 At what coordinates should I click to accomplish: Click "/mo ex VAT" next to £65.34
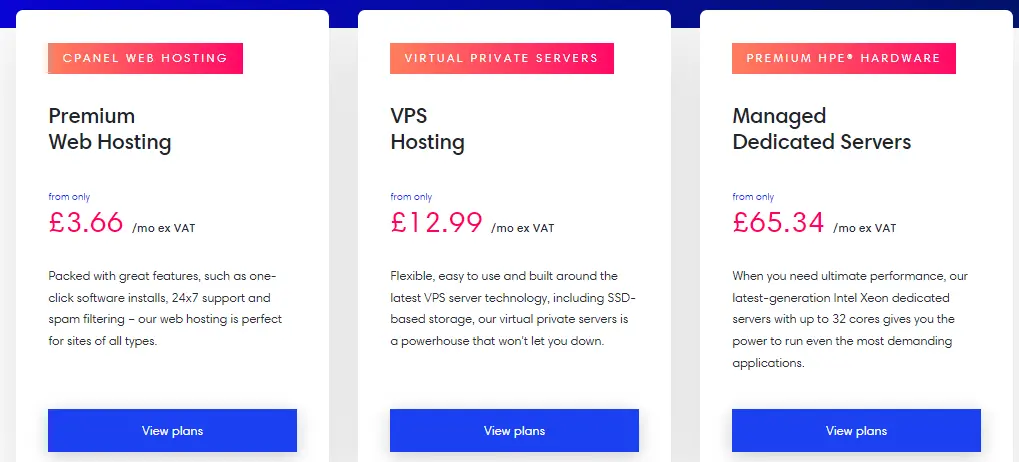tap(864, 228)
